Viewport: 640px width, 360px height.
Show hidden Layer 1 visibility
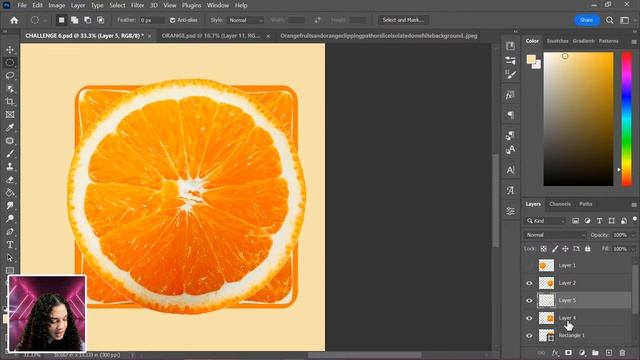pyautogui.click(x=529, y=266)
